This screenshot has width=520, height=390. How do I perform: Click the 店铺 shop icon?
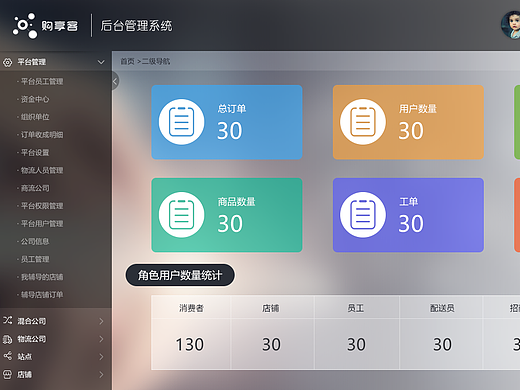[x=7, y=374]
